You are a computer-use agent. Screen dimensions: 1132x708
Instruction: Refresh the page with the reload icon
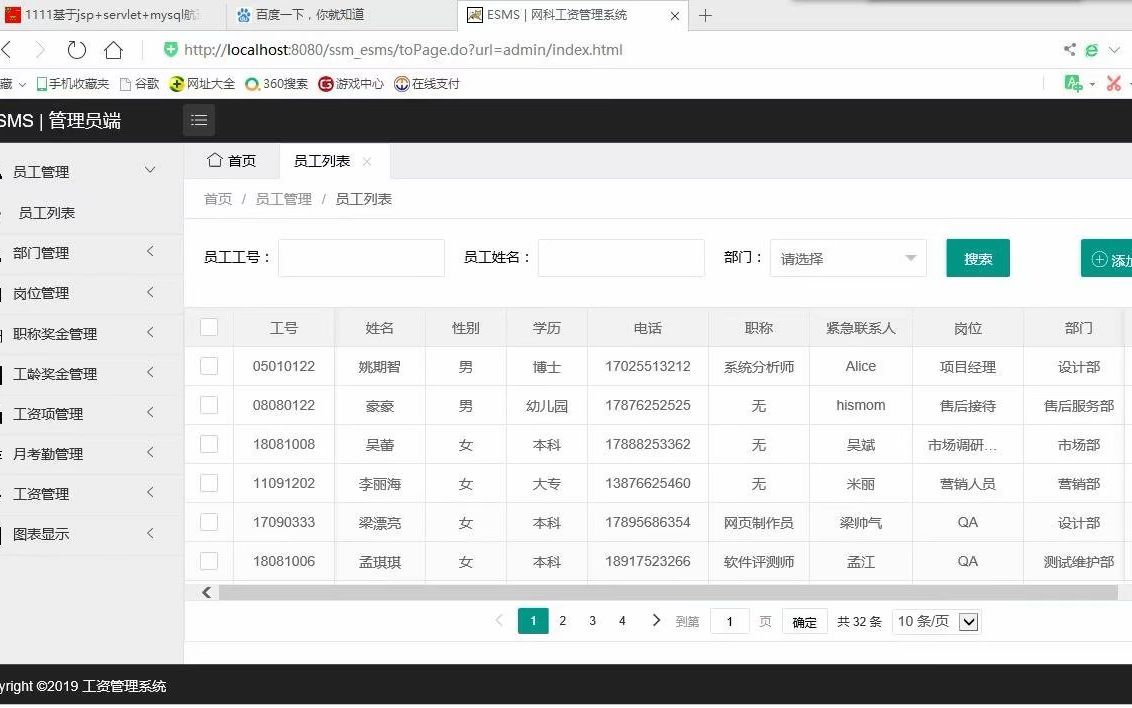coord(76,48)
